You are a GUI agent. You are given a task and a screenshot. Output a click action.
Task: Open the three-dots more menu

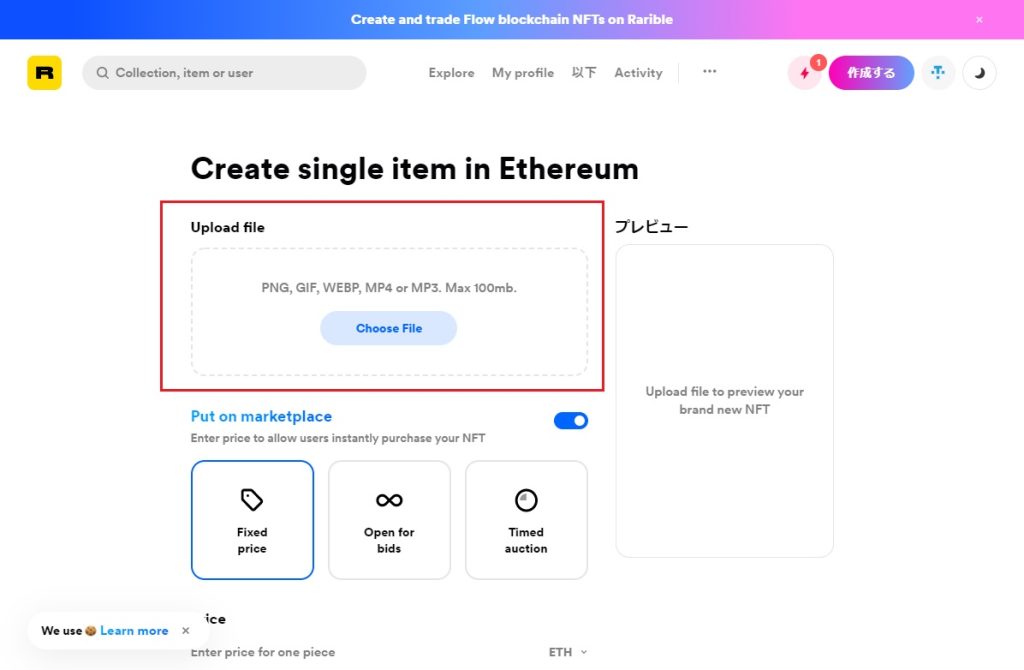click(710, 71)
